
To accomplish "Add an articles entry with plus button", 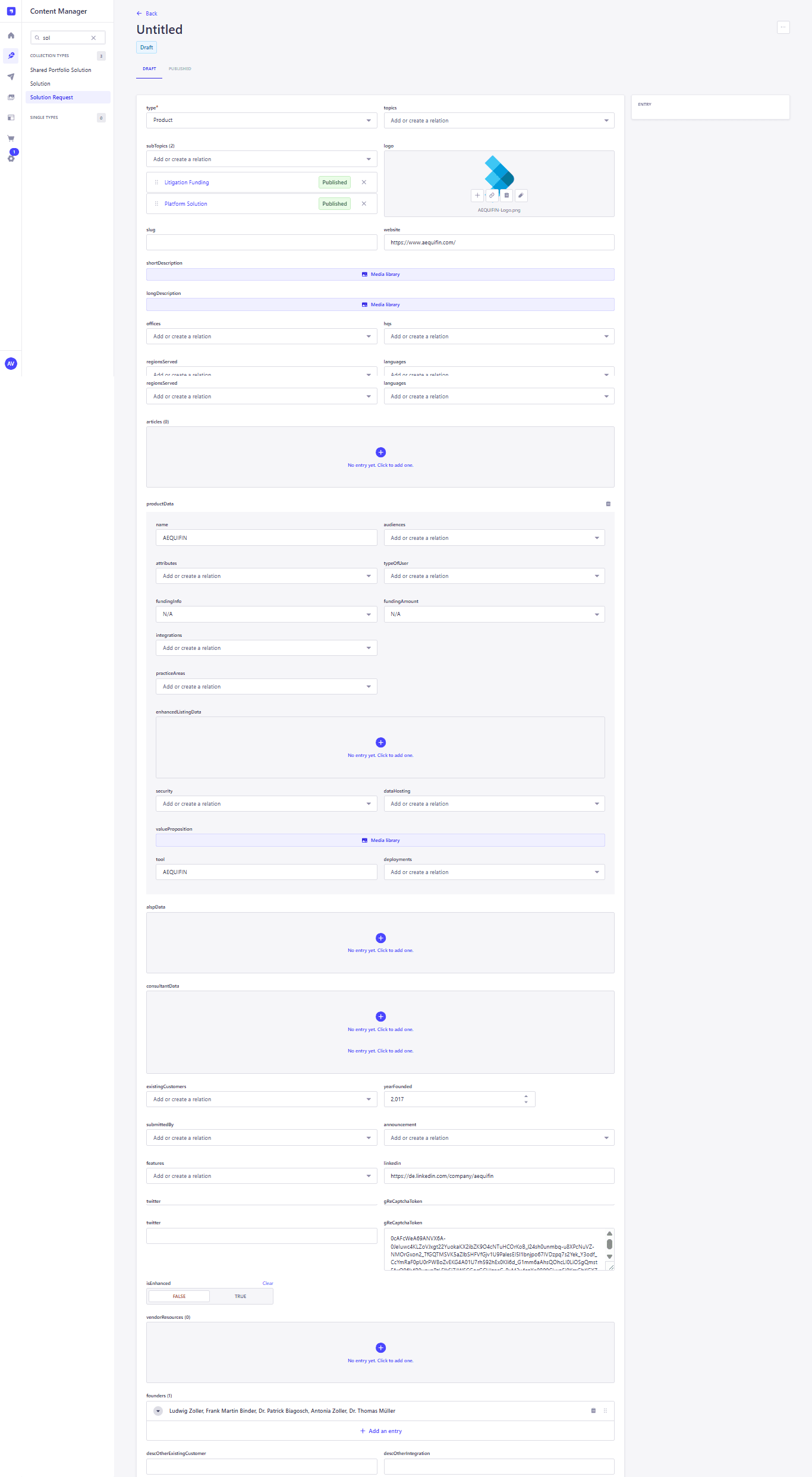I will [381, 452].
